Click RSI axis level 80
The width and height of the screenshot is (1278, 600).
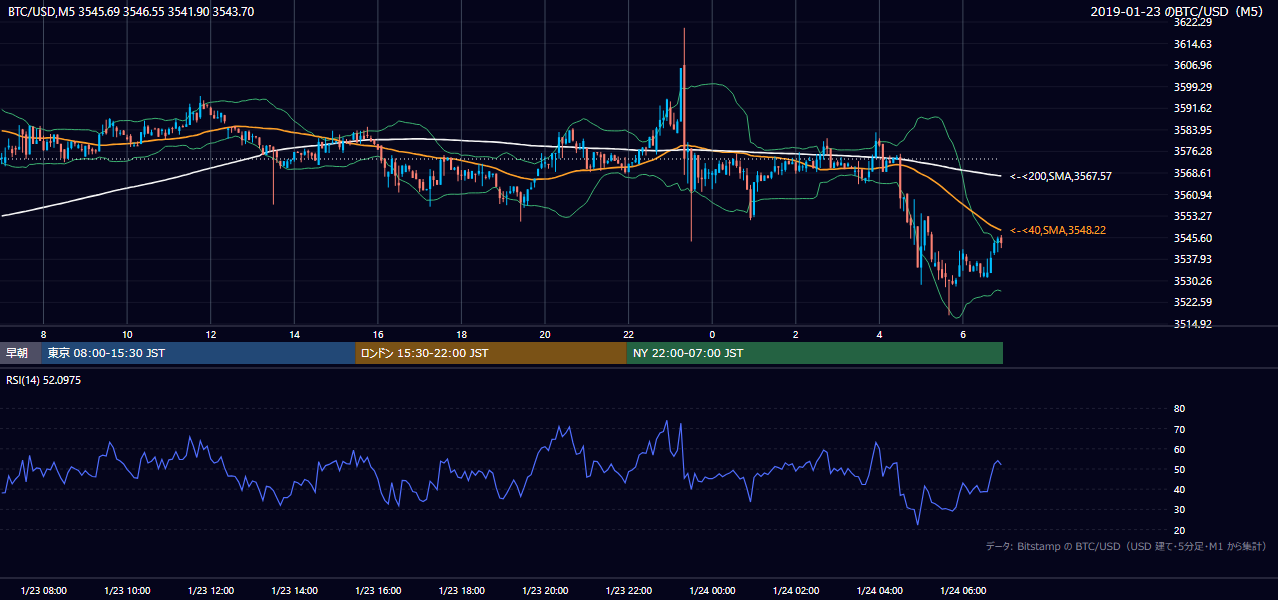(x=1179, y=409)
